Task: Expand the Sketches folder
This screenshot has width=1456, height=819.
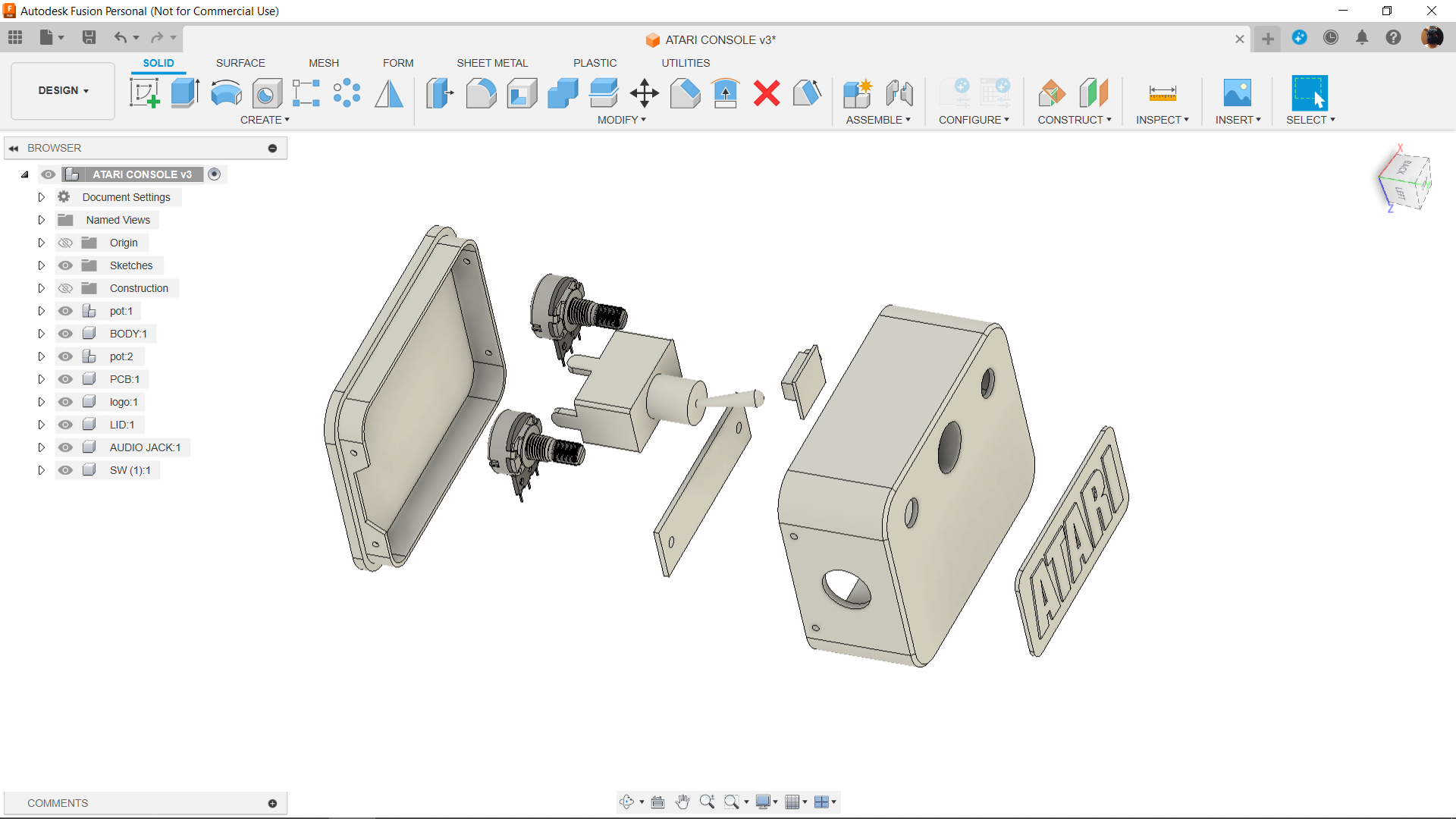Action: click(42, 265)
